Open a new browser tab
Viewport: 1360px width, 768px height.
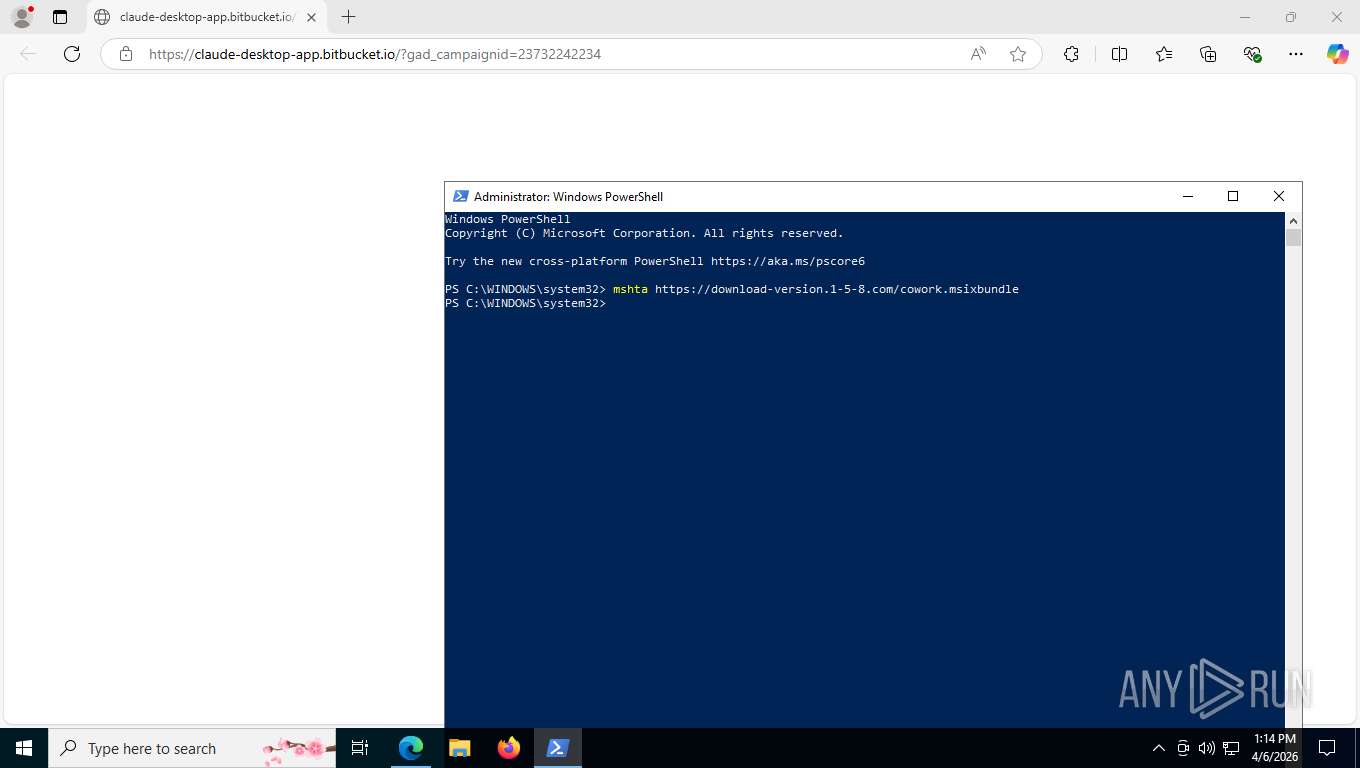click(348, 17)
